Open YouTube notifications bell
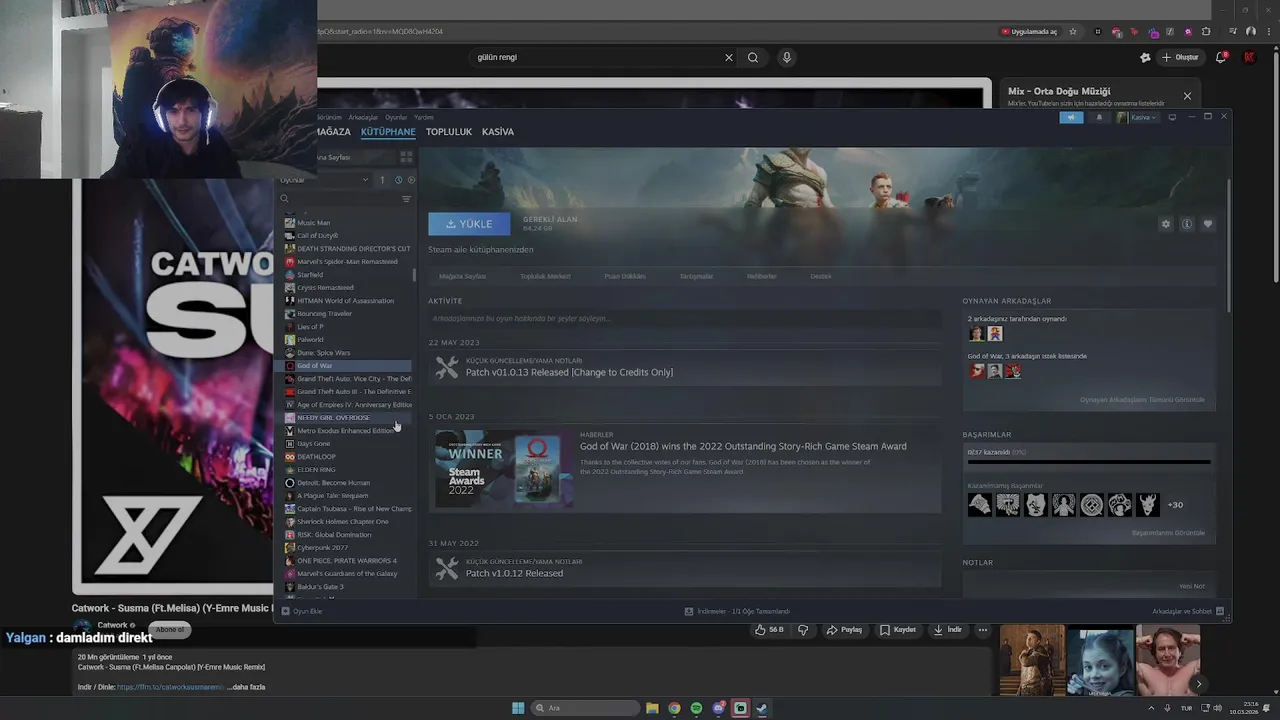This screenshot has height=720, width=1280. click(1221, 57)
